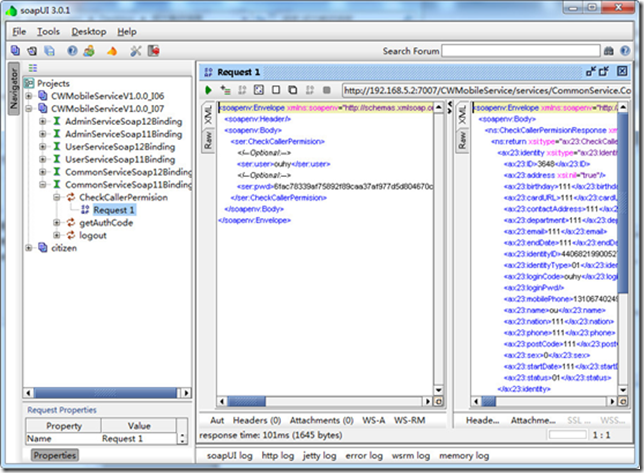
Task: Open the Desktop menu
Action: pos(88,32)
